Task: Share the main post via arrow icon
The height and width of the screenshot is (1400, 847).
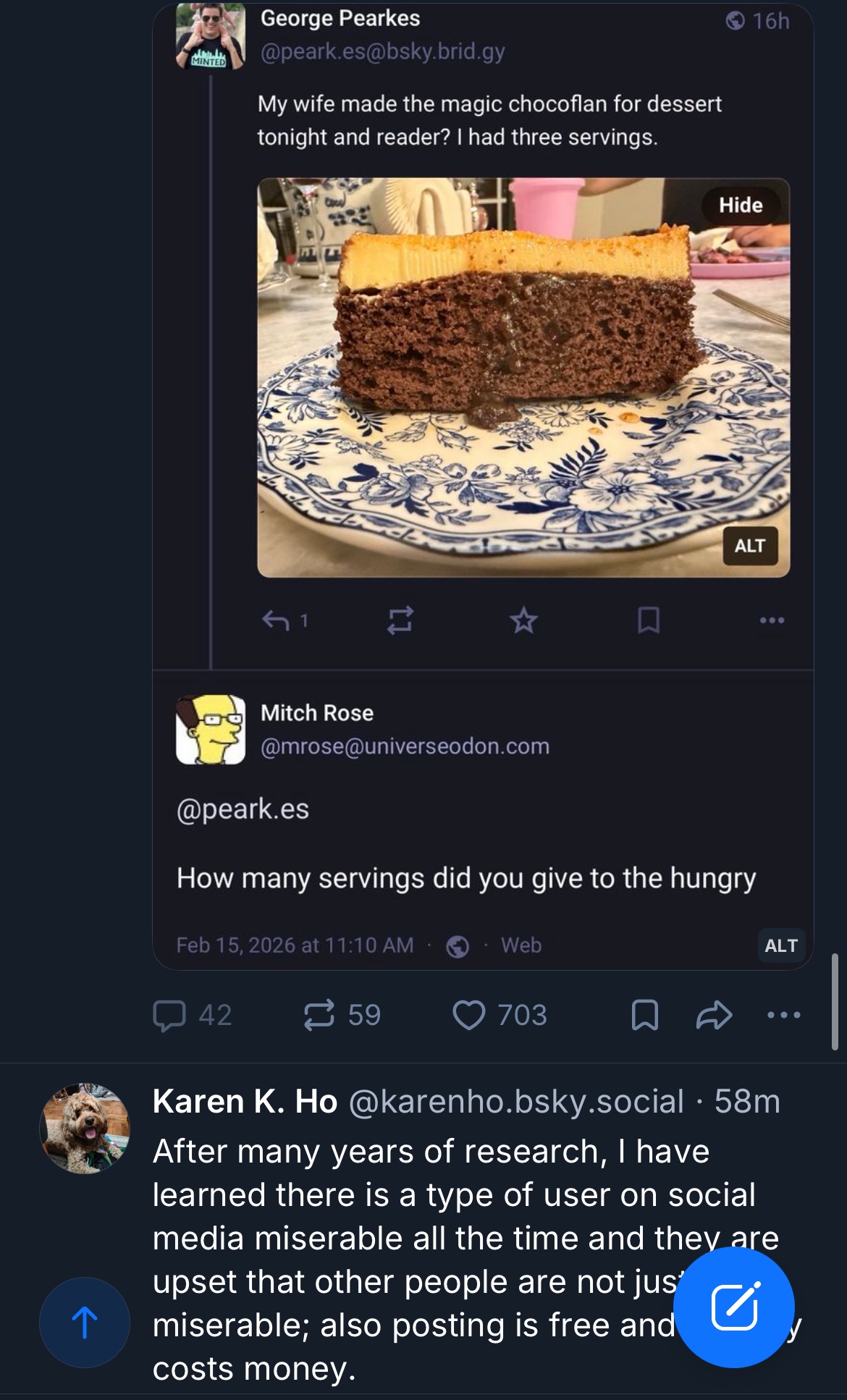Action: [714, 1014]
